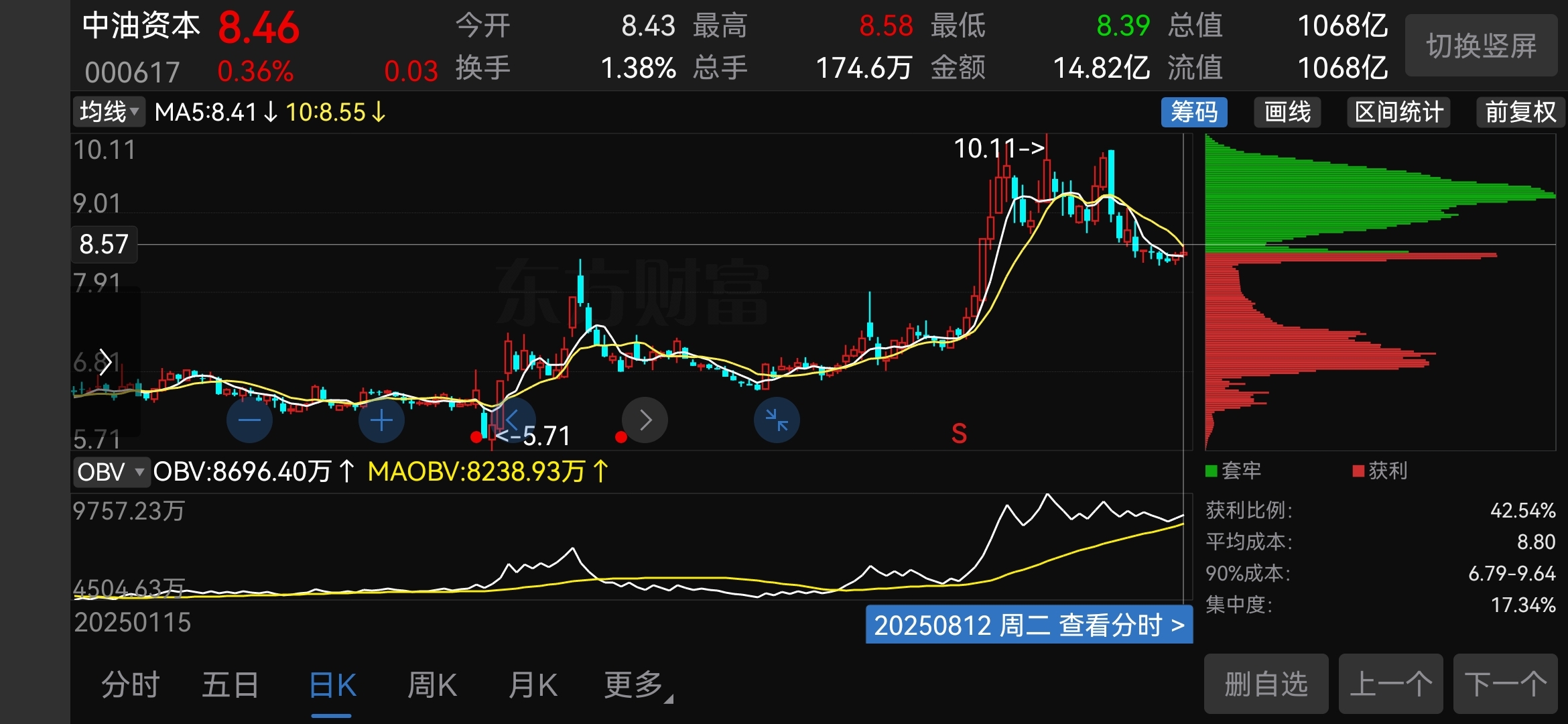This screenshot has width=1568, height=724.
Task: Click the MA 10:8.55 value
Action: coord(336,112)
